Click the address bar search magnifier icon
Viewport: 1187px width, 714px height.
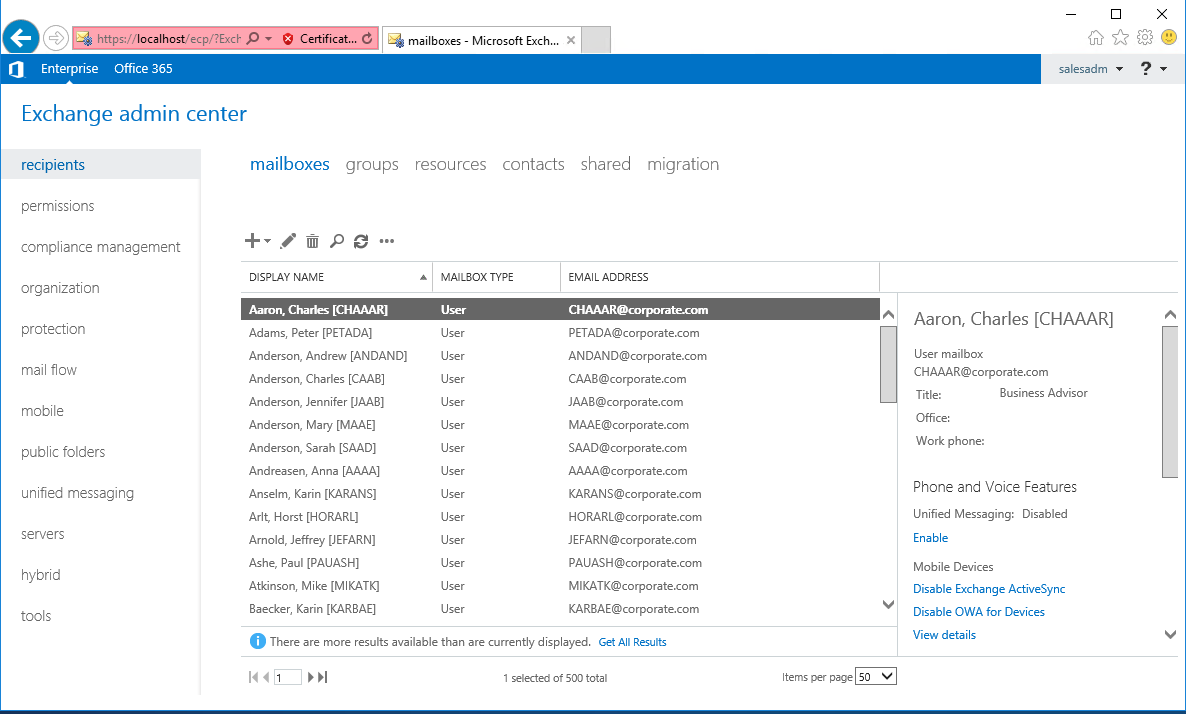pos(253,38)
